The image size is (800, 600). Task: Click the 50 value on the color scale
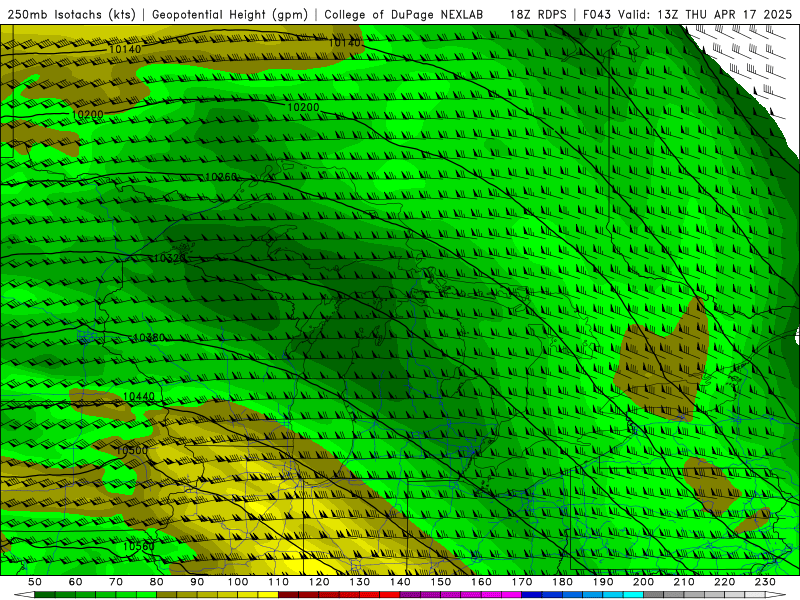[35, 582]
